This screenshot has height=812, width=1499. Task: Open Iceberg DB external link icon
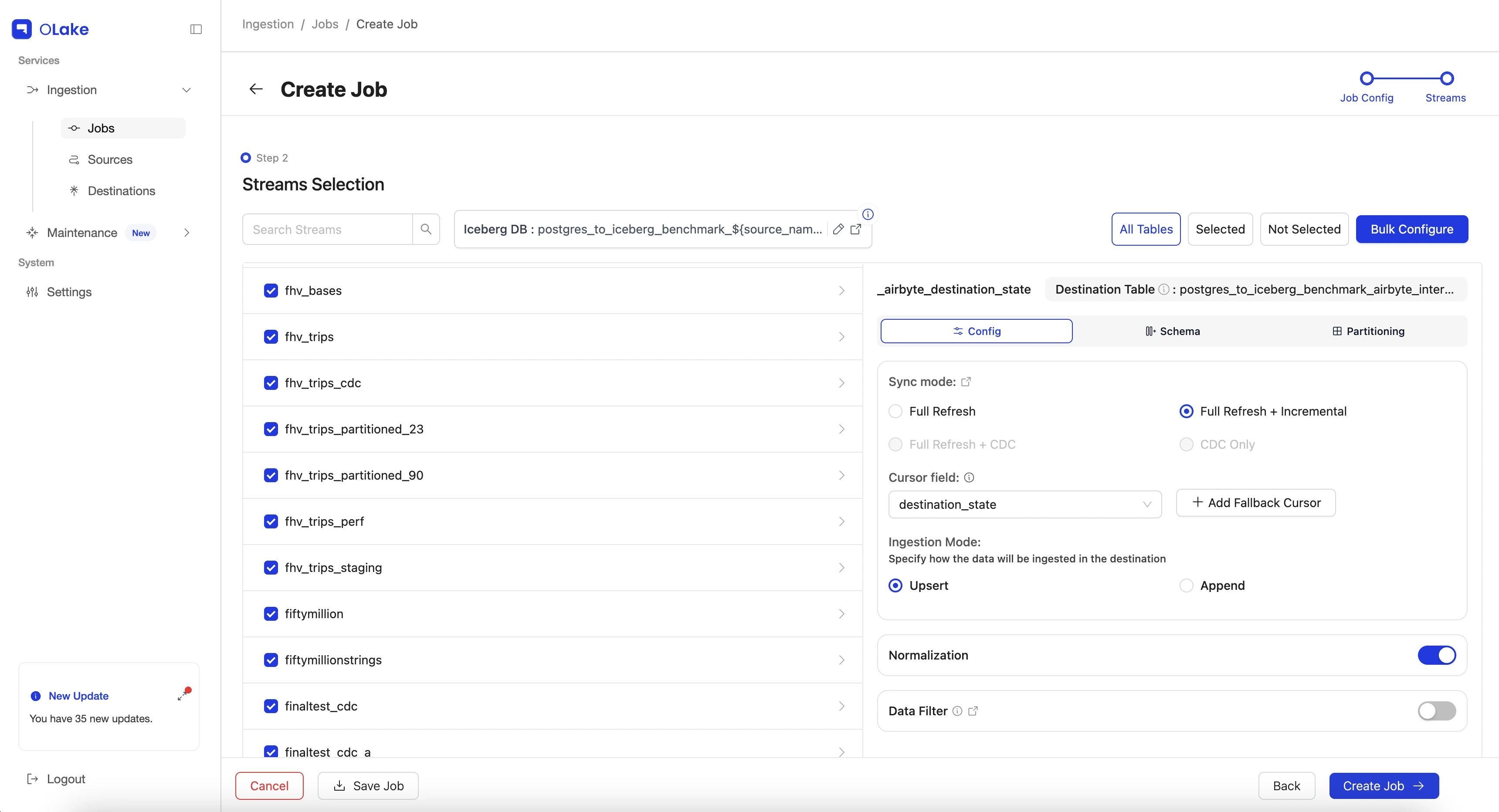[x=856, y=229]
